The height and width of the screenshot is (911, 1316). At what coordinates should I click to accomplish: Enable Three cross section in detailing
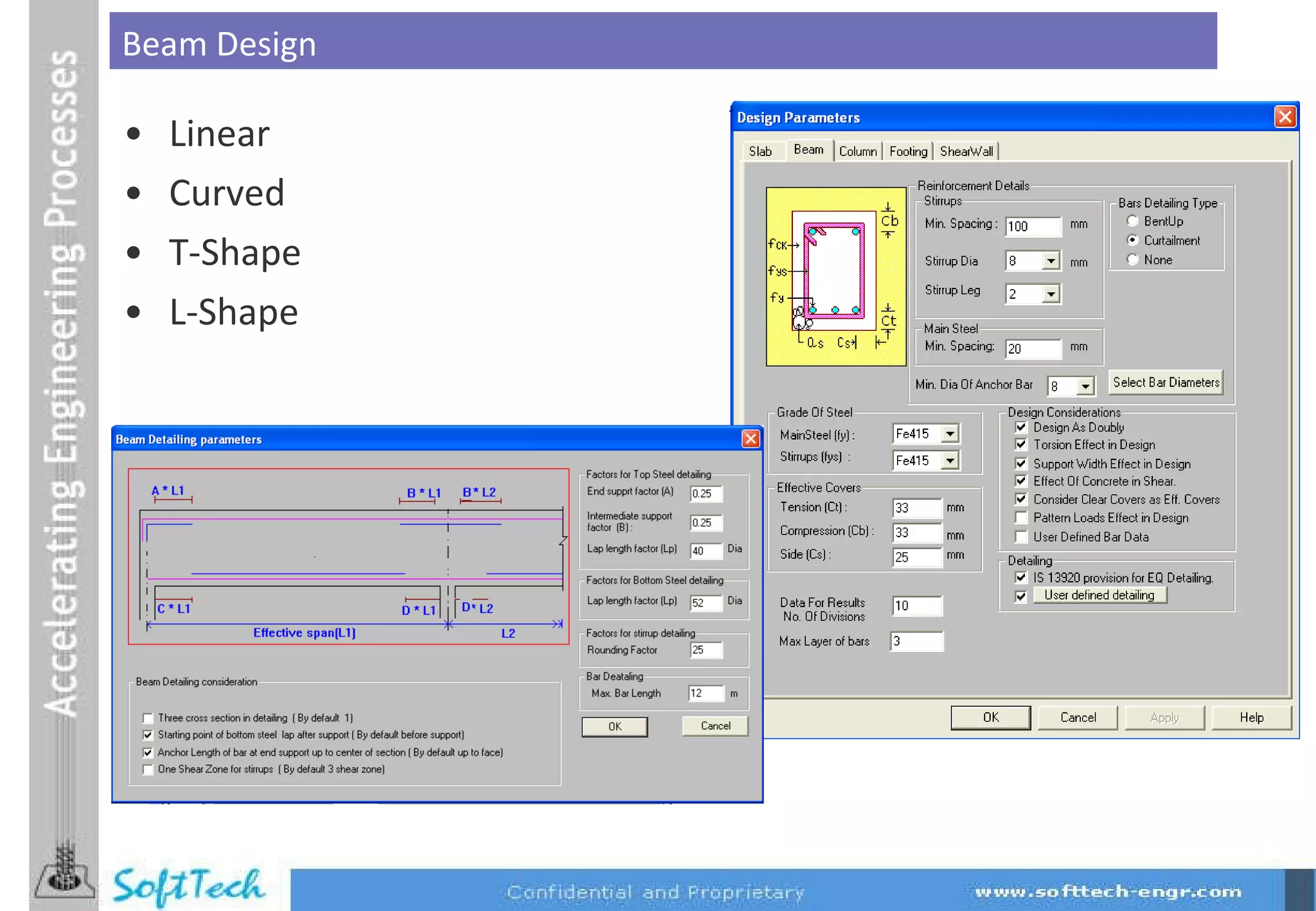click(148, 718)
